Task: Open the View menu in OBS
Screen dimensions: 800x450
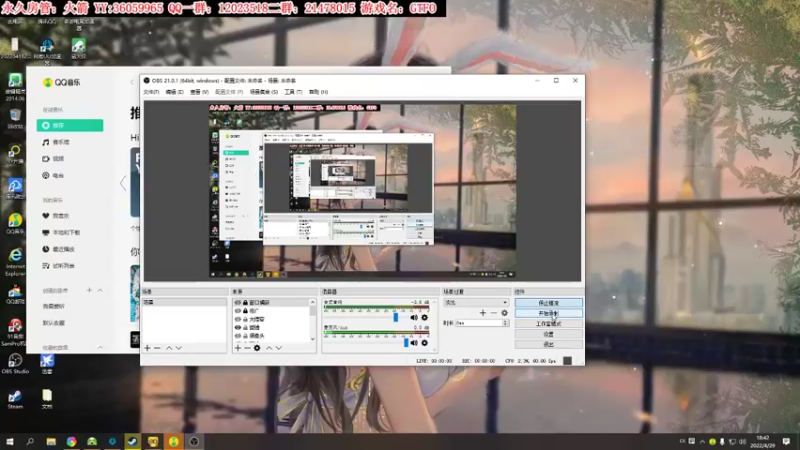Action: (199, 92)
